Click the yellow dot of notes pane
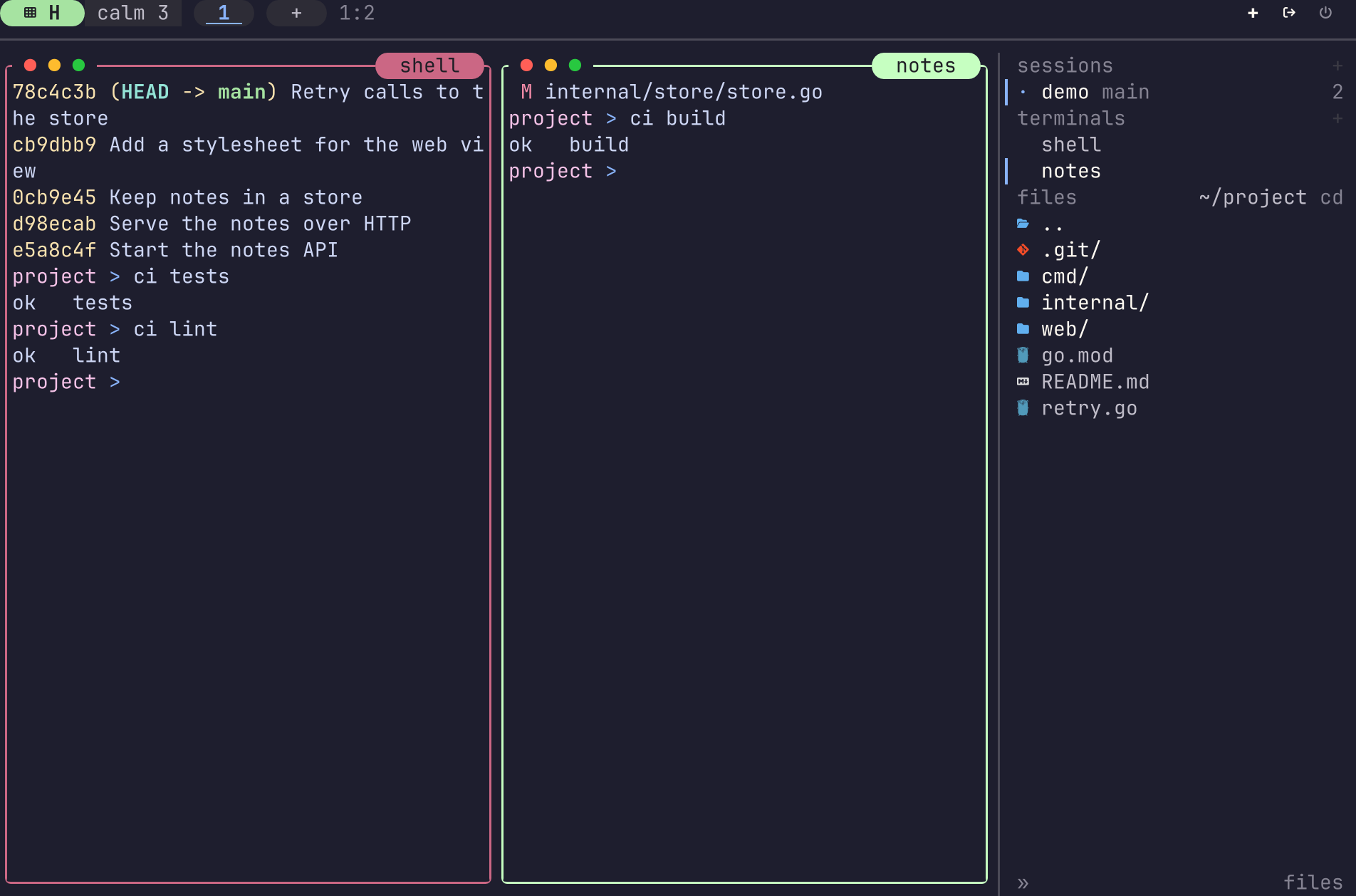 point(551,66)
